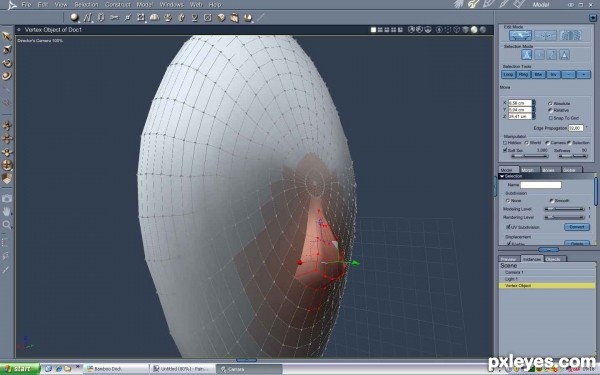Open the Construct menu
Image resolution: width=600 pixels, height=375 pixels.
[118, 5]
